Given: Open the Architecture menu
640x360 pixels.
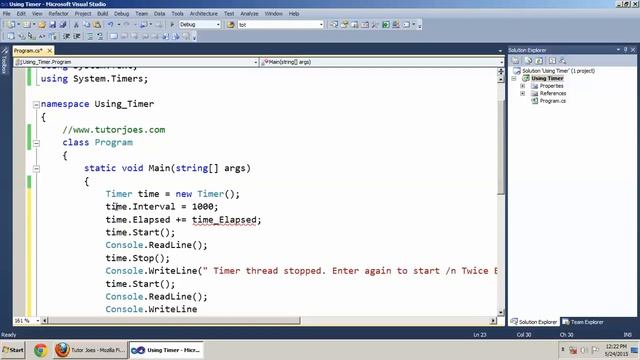Looking at the screenshot, I should (204, 13).
